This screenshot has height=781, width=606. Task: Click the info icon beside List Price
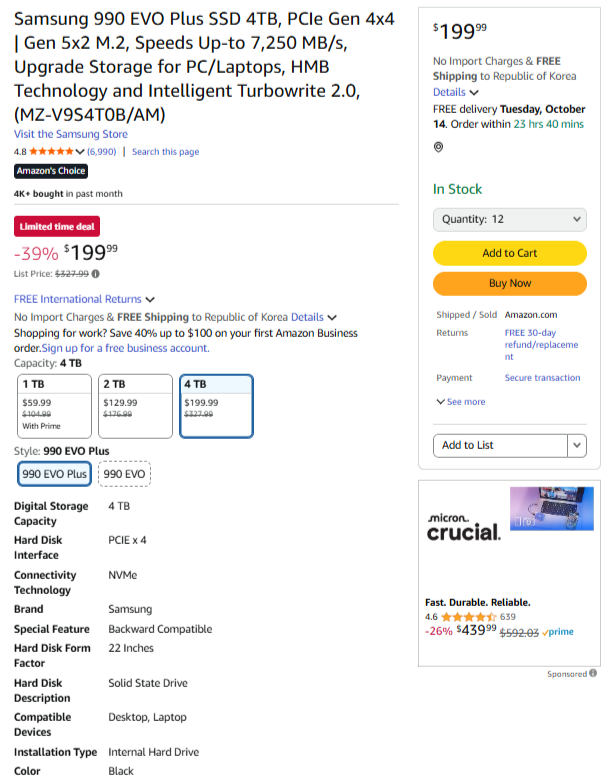click(x=96, y=273)
